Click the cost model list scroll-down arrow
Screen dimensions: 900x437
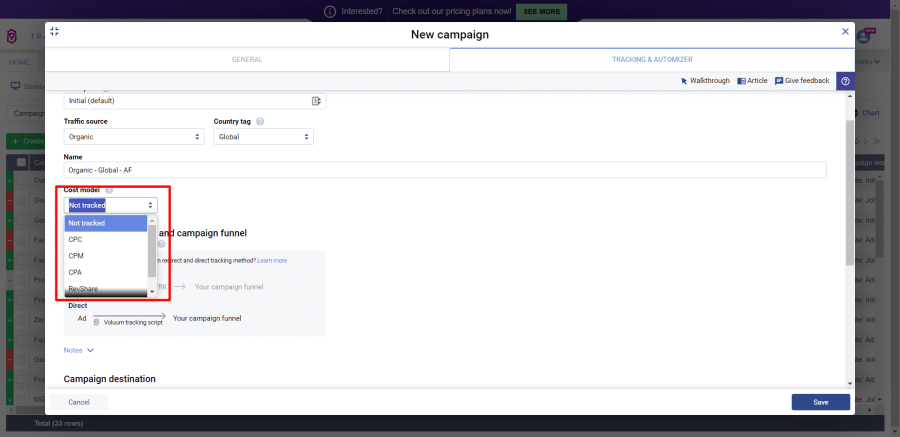[152, 292]
